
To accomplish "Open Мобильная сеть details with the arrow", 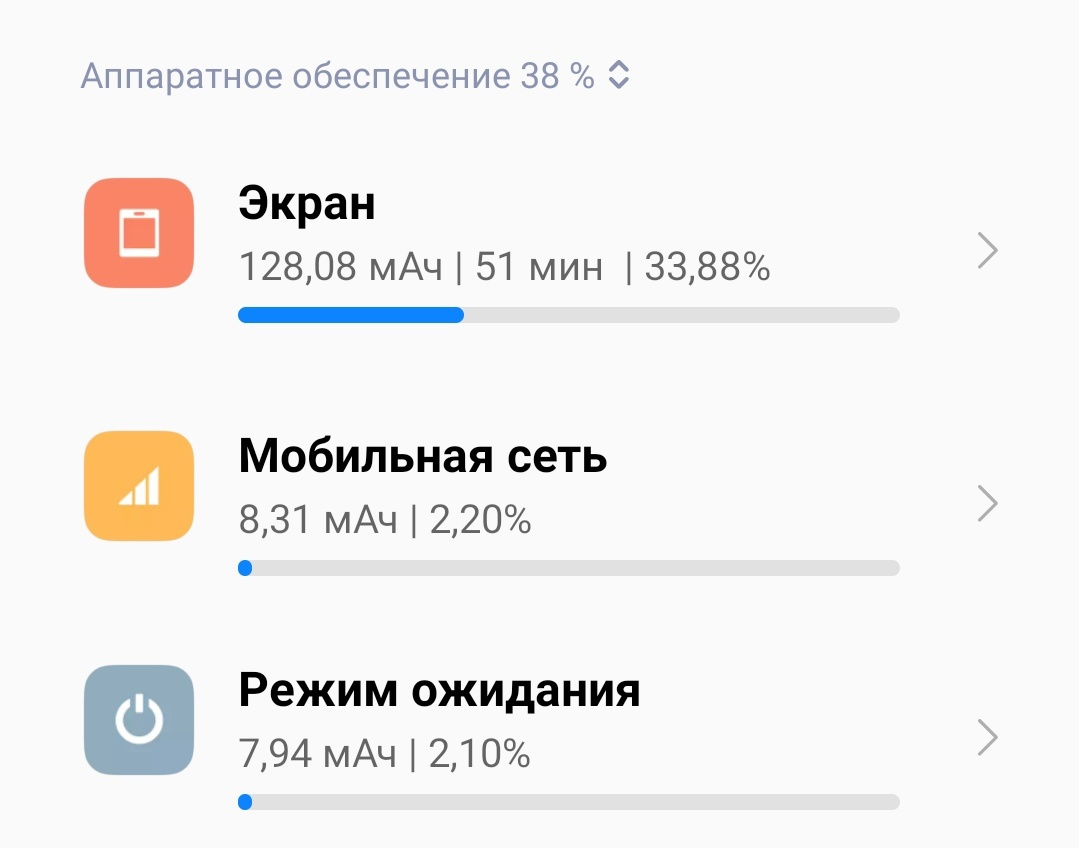I will click(x=986, y=504).
